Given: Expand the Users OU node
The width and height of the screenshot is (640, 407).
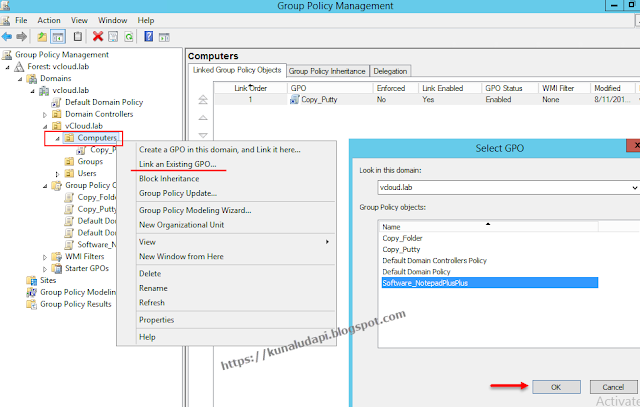Looking at the screenshot, I should tap(58, 174).
